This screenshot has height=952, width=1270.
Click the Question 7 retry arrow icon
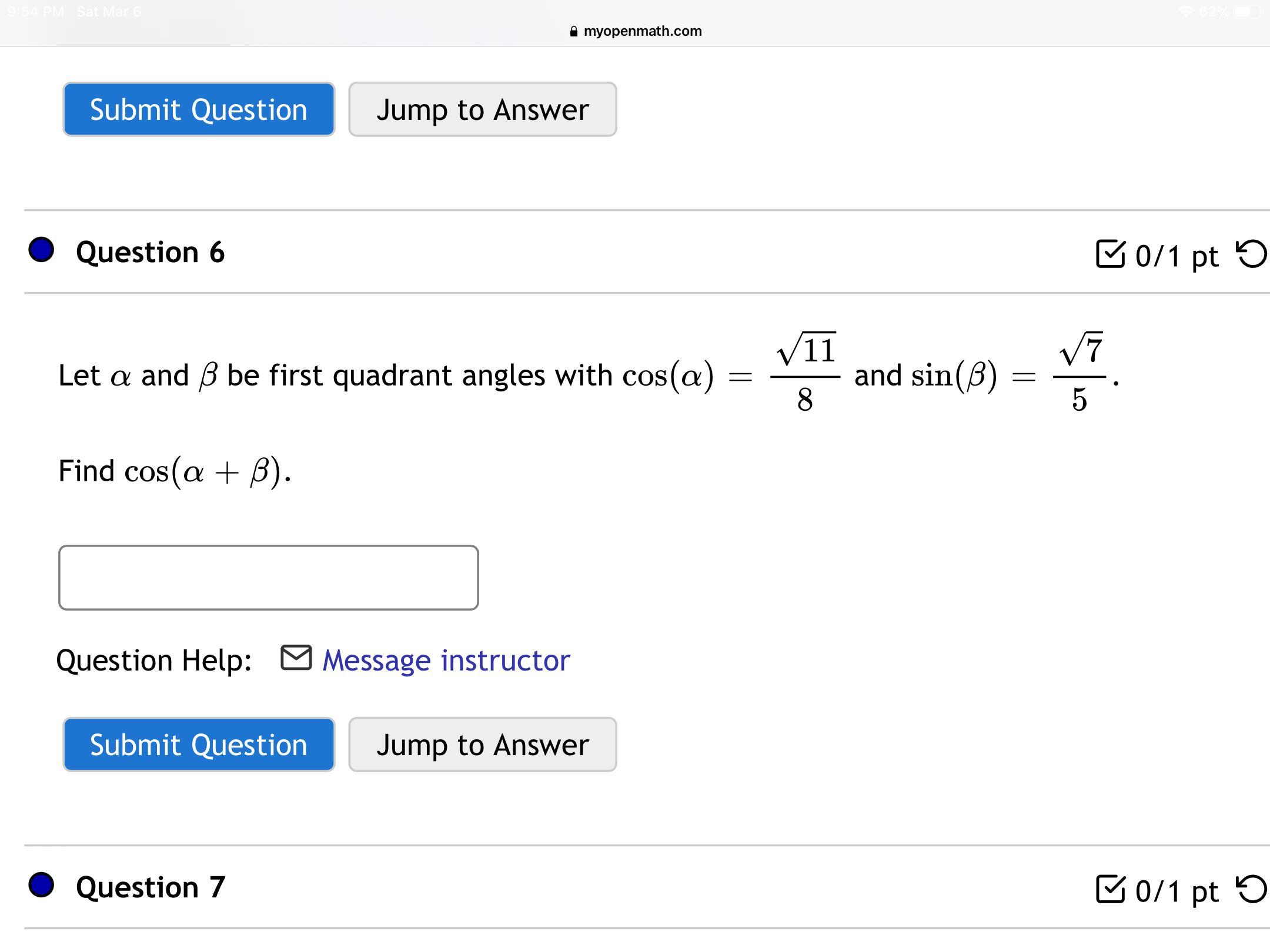click(1251, 889)
